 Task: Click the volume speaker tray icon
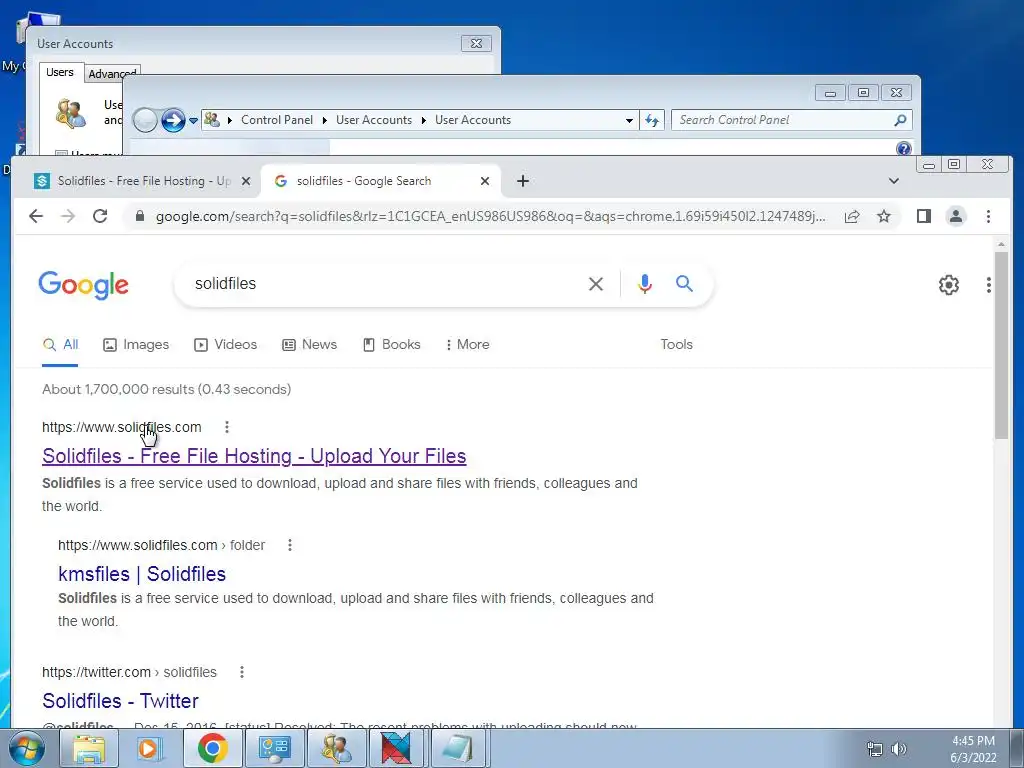point(900,749)
